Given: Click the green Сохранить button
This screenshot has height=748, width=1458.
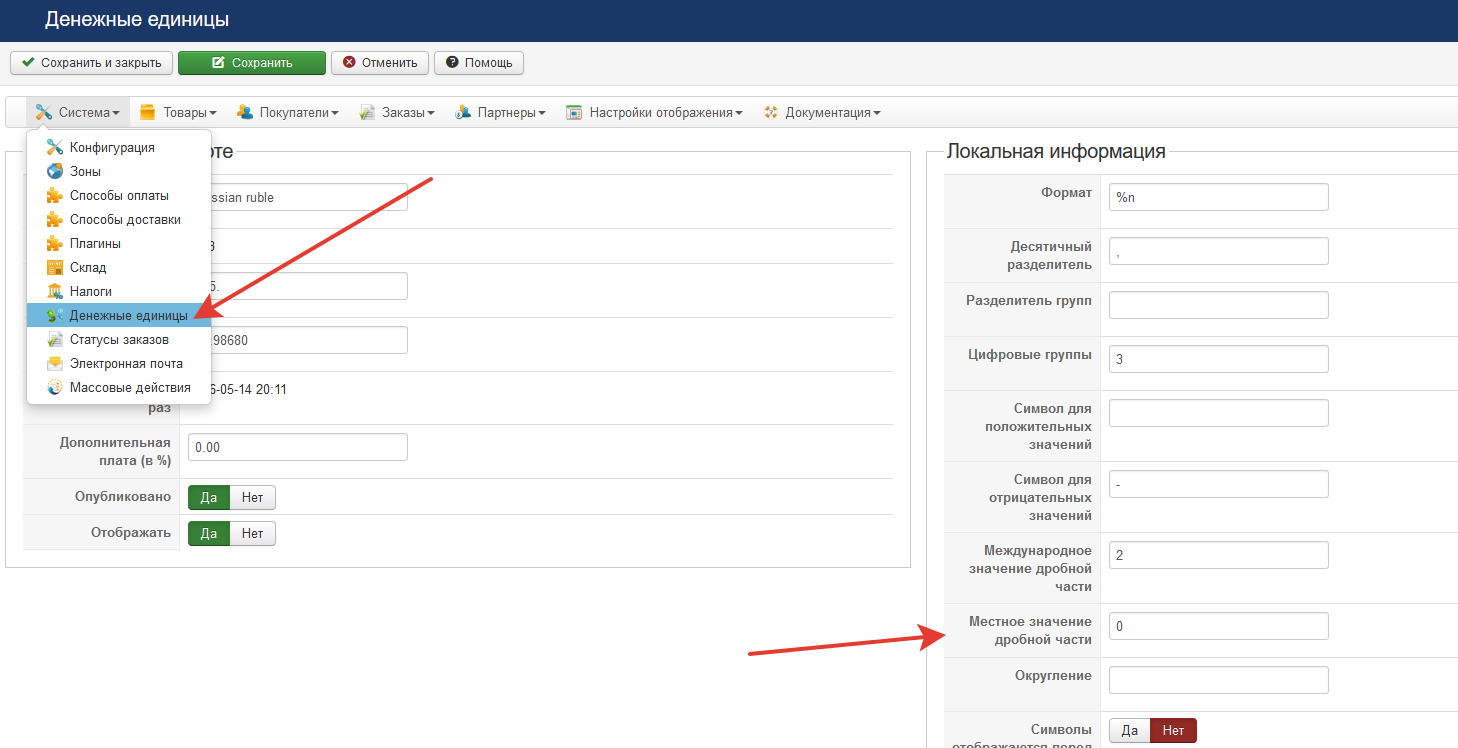Looking at the screenshot, I should 252,62.
